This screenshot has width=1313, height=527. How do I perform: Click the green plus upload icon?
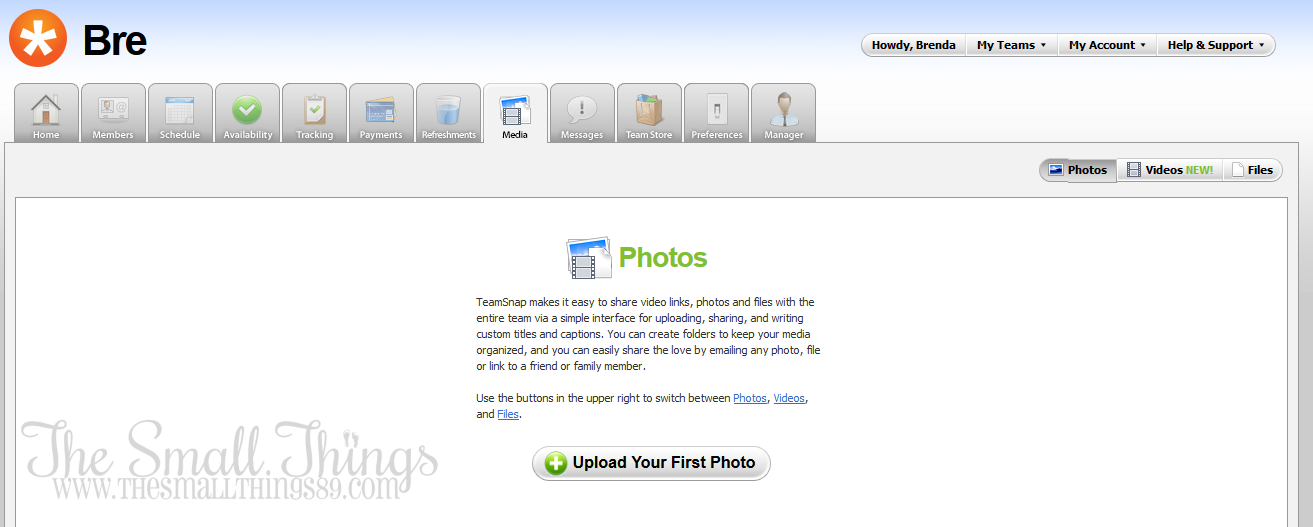point(556,463)
